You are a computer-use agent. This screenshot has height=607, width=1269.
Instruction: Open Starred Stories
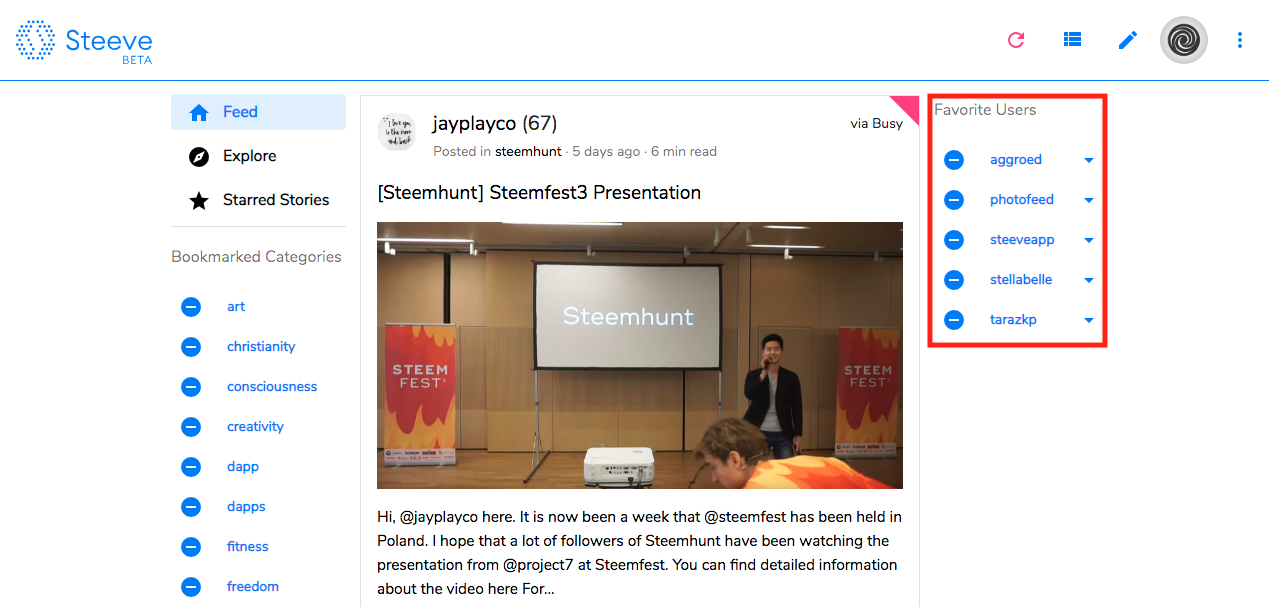tap(258, 200)
